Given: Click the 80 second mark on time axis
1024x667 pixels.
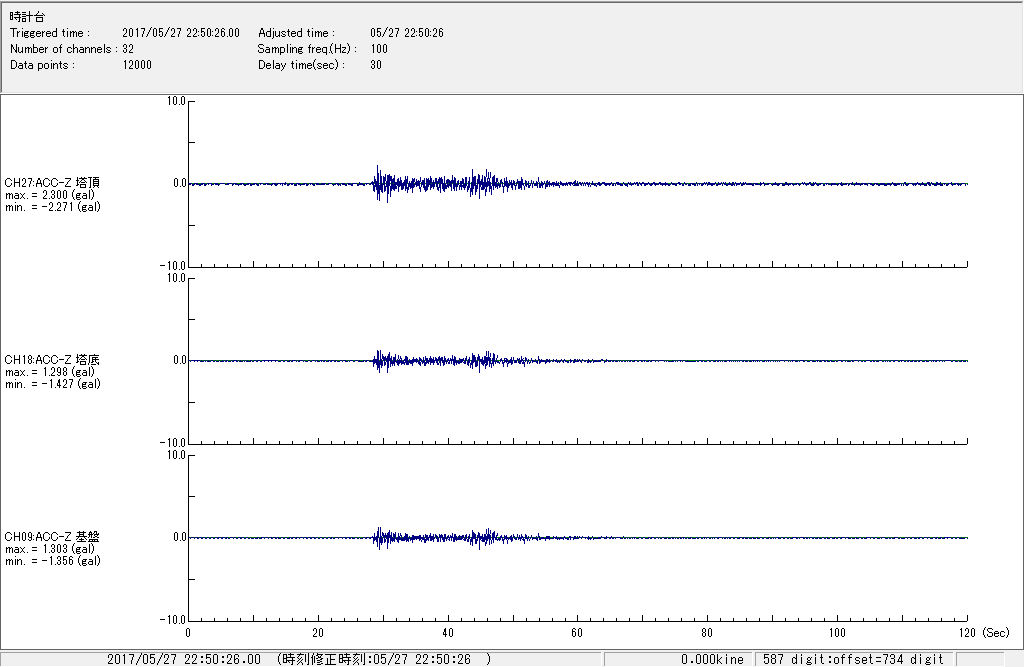Looking at the screenshot, I should point(707,633).
